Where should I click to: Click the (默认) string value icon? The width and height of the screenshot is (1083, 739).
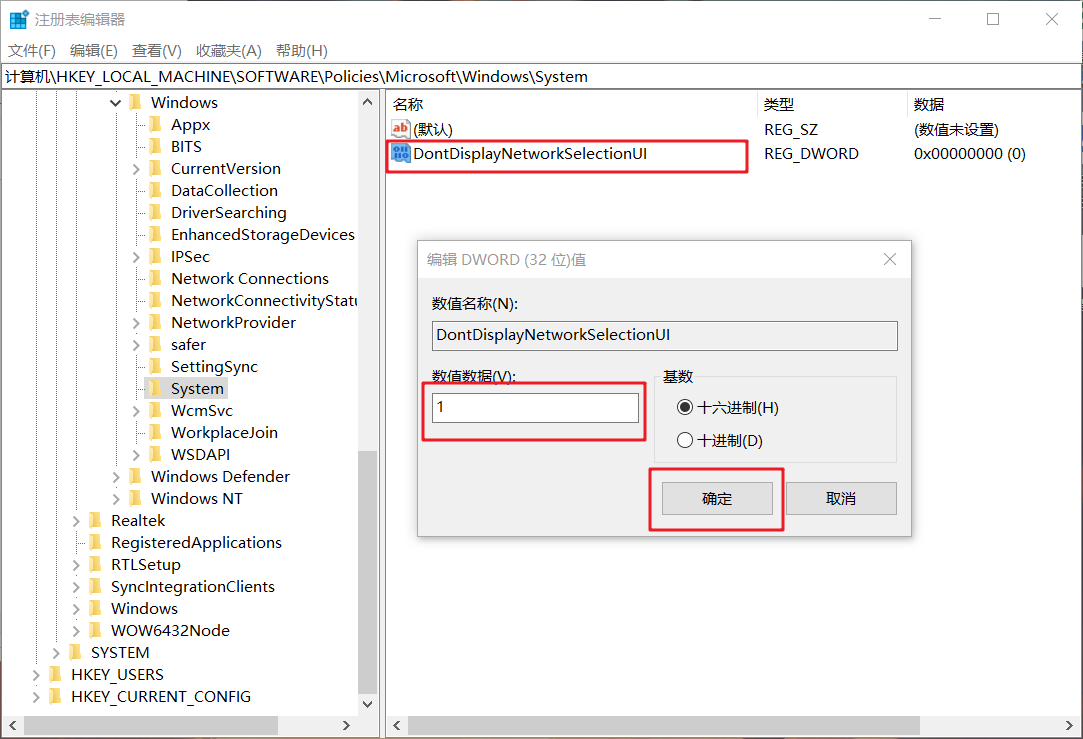point(401,129)
